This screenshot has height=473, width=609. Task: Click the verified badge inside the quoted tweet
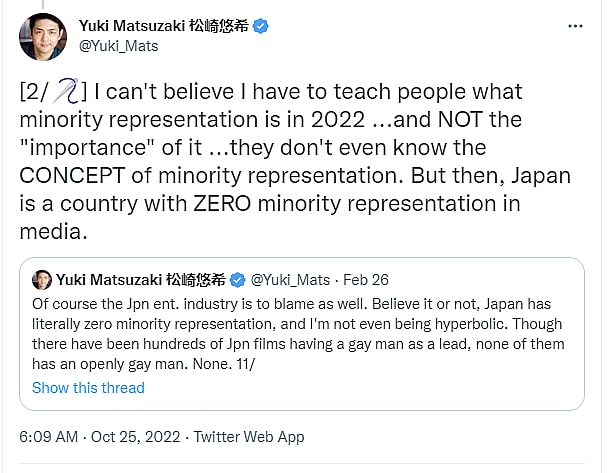(239, 279)
